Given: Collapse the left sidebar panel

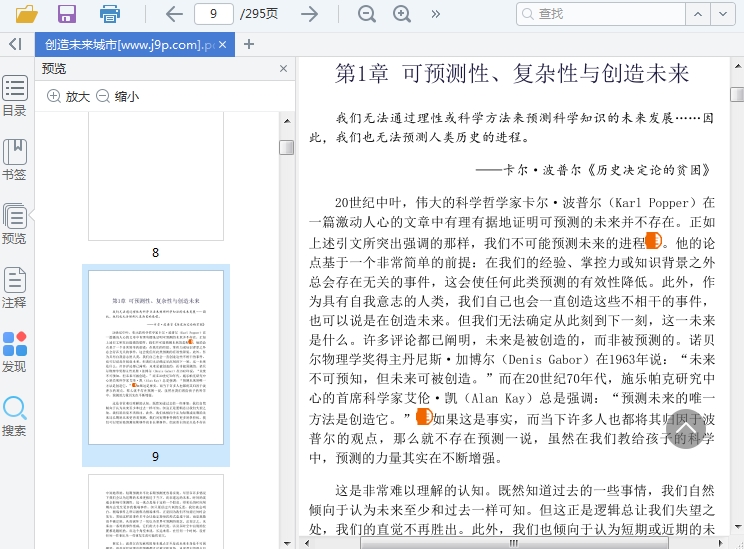Looking at the screenshot, I should coord(14,44).
